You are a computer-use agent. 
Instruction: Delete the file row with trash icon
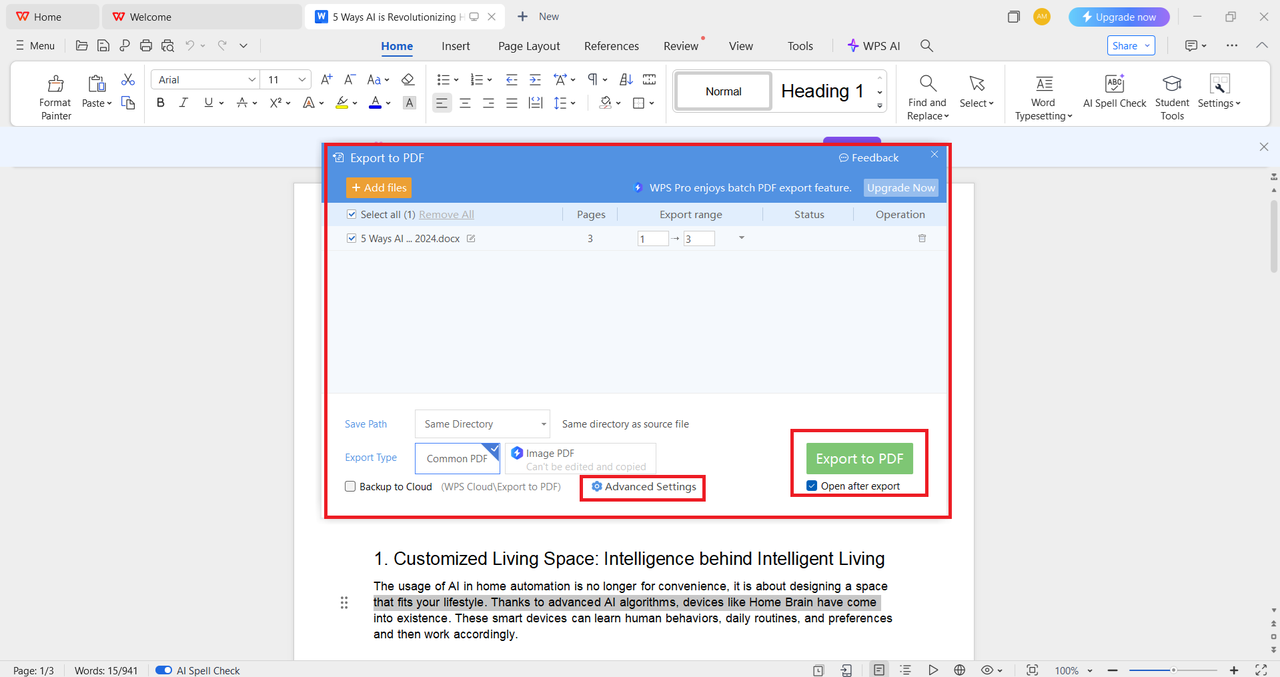pos(922,238)
